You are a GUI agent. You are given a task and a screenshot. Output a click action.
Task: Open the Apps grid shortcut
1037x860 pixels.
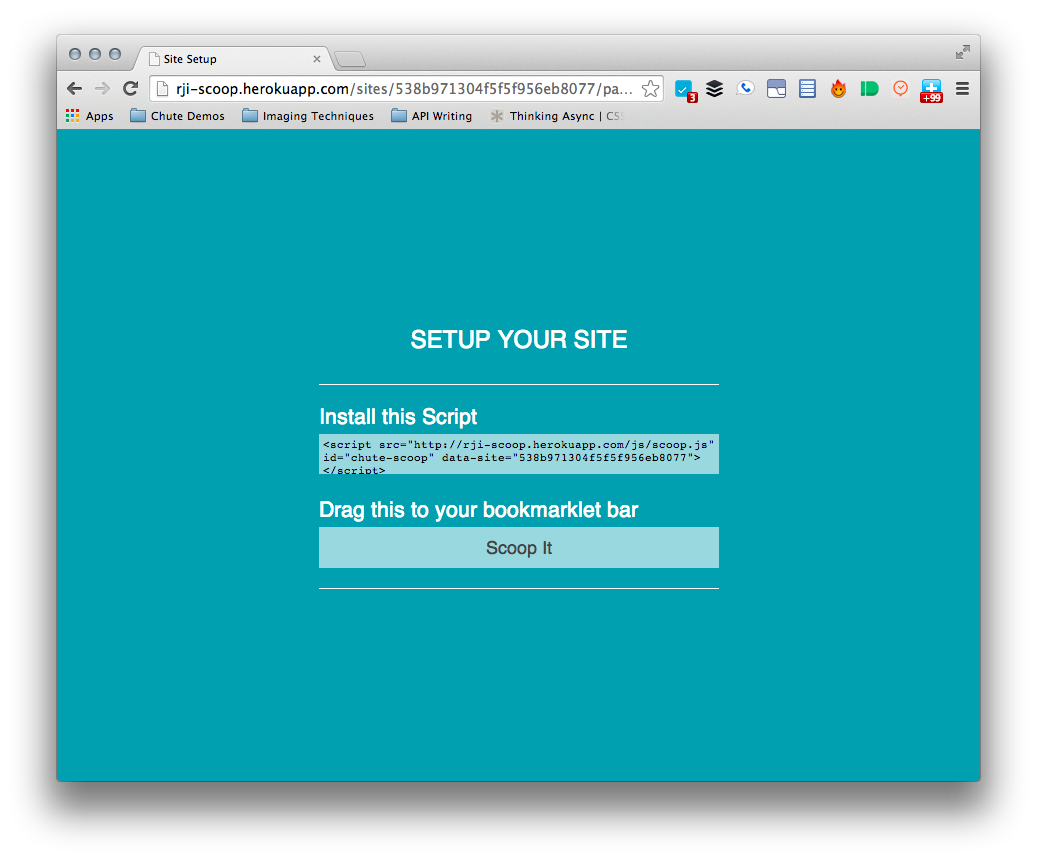tap(90, 116)
